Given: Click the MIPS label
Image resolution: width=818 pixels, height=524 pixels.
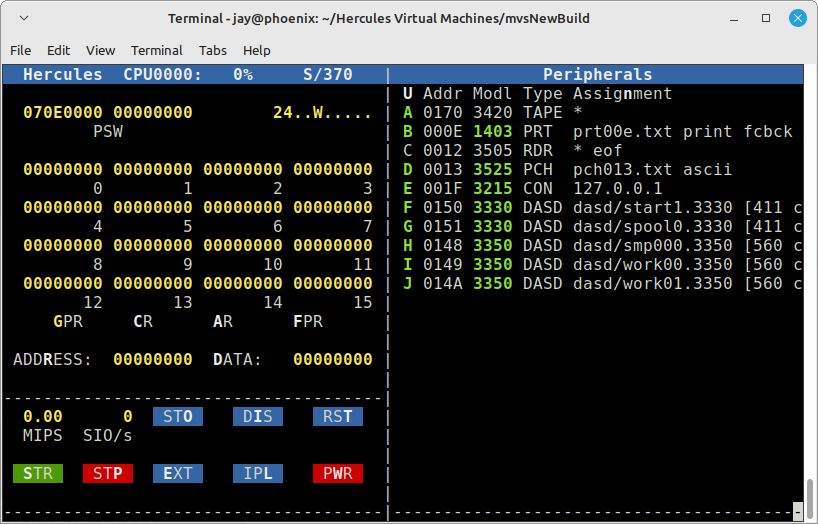Looking at the screenshot, I should click(42, 435).
